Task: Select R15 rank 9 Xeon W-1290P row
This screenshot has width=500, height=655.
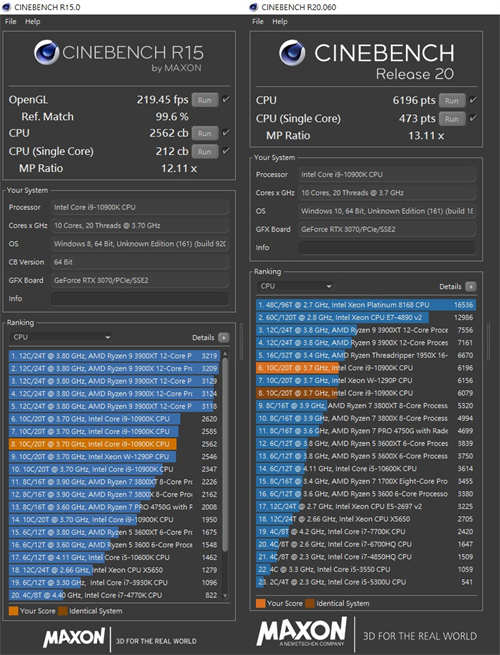Action: pyautogui.click(x=114, y=457)
